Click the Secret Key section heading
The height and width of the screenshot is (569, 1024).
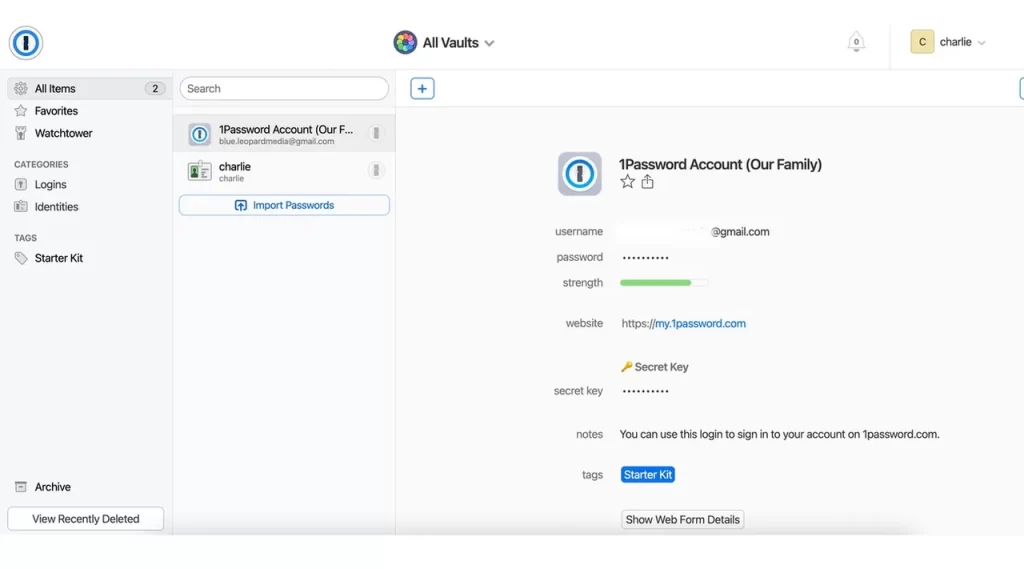pyautogui.click(x=654, y=367)
